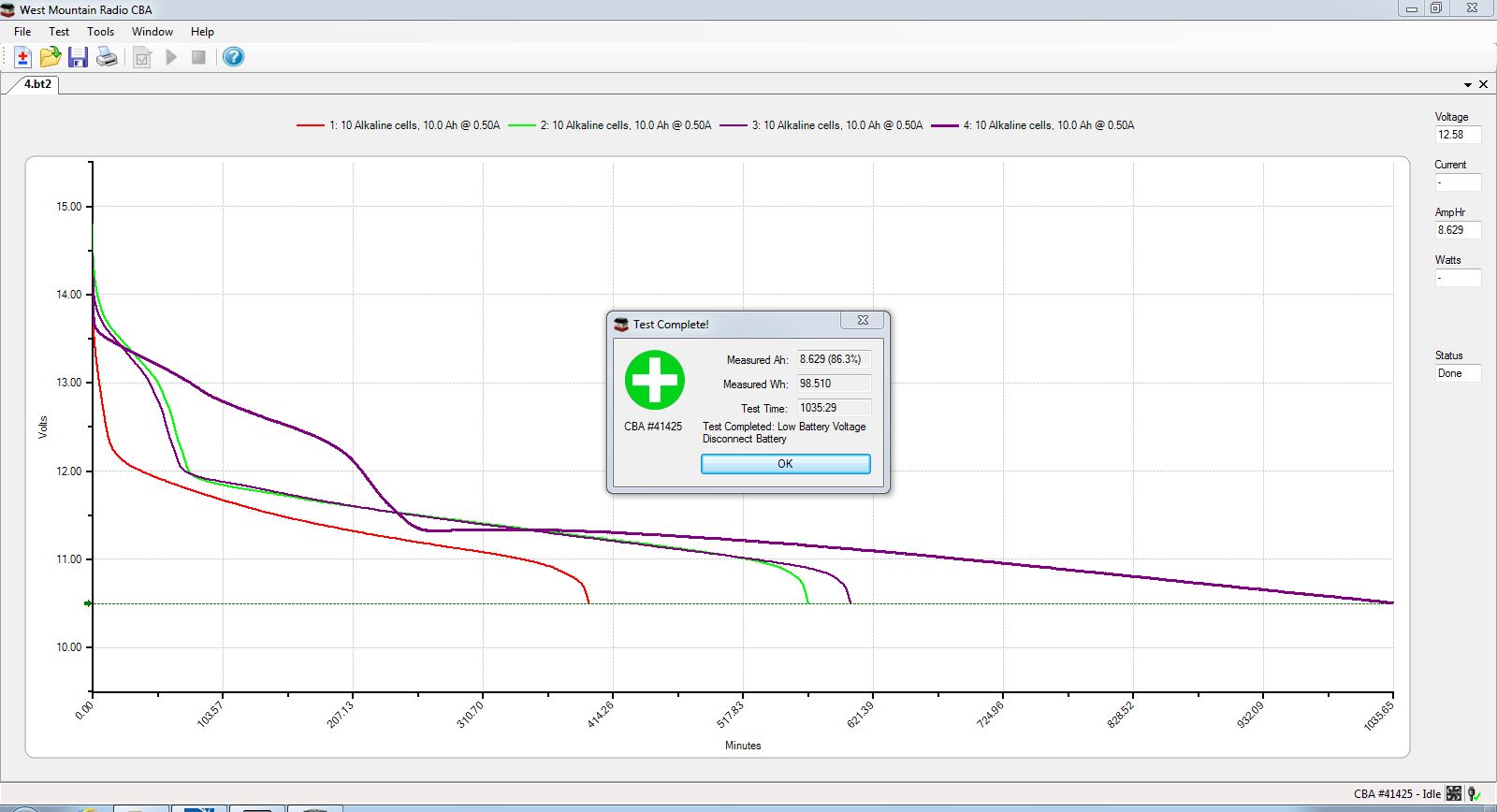The width and height of the screenshot is (1497, 812).
Task: Click the Measured Wh value 98.510
Action: 834,384
